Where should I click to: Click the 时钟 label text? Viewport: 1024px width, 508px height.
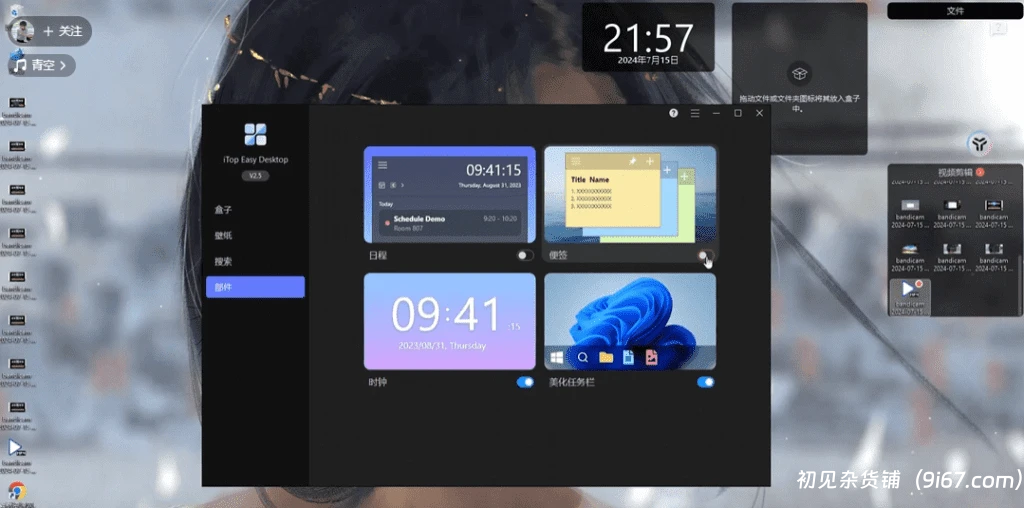click(x=377, y=382)
